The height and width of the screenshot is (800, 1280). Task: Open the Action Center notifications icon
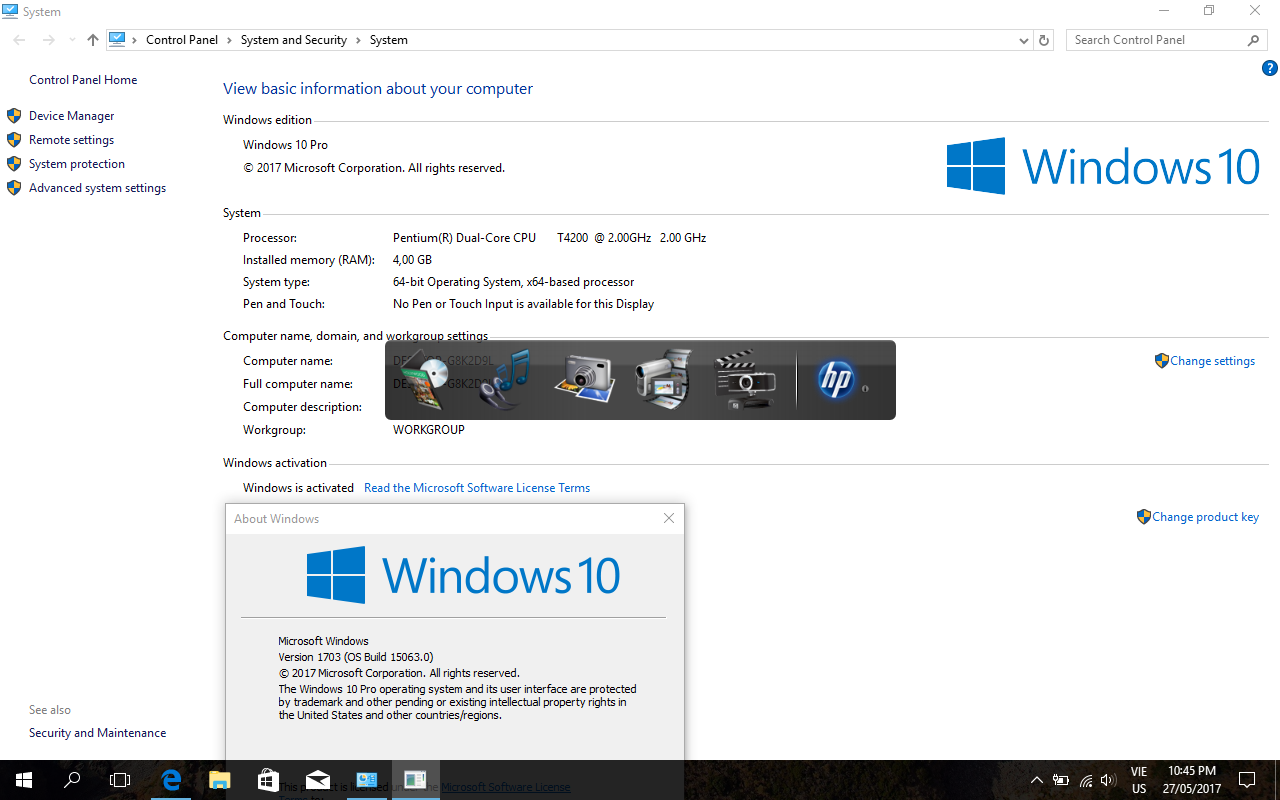1247,780
